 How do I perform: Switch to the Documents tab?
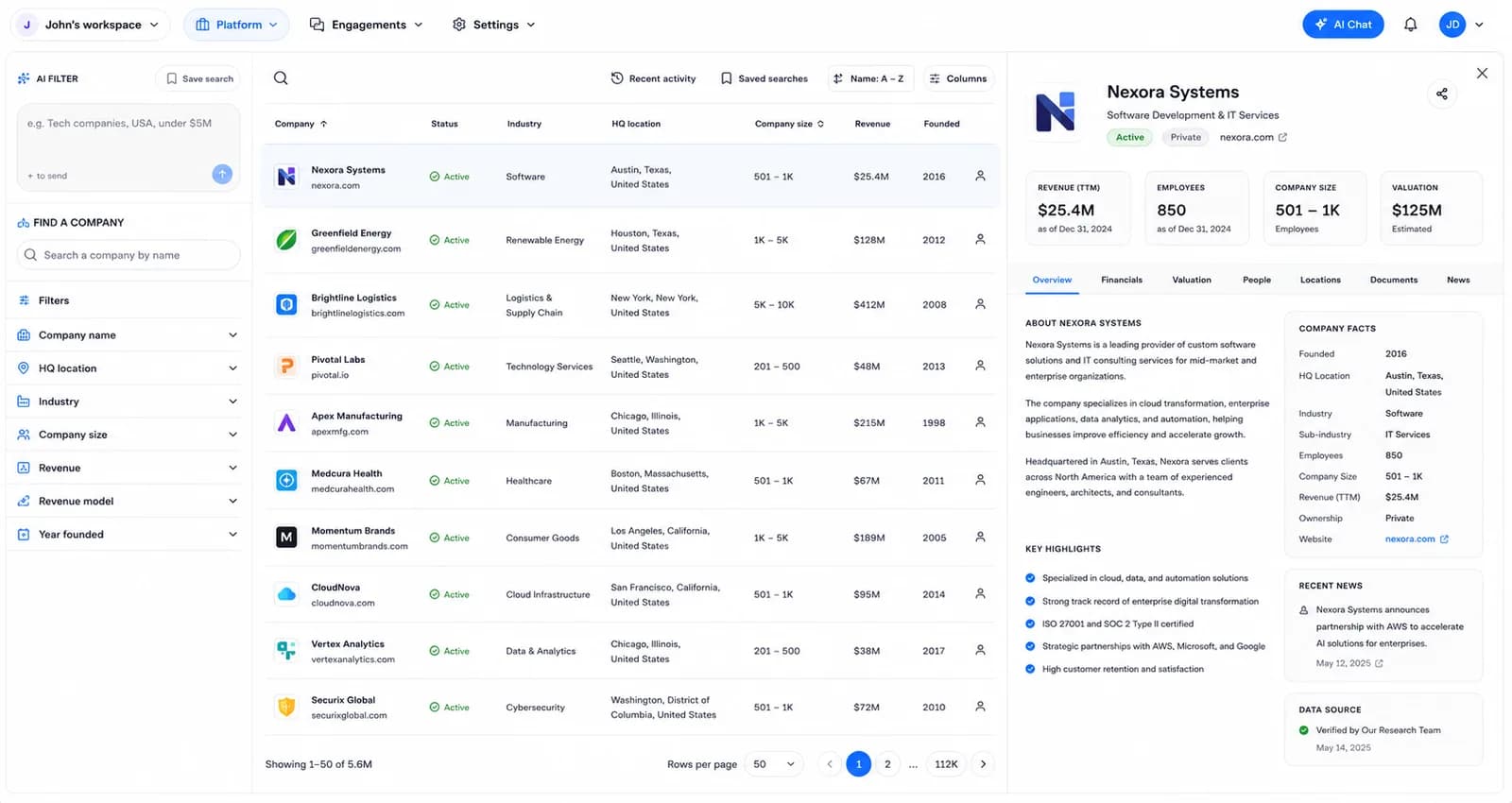(1394, 280)
